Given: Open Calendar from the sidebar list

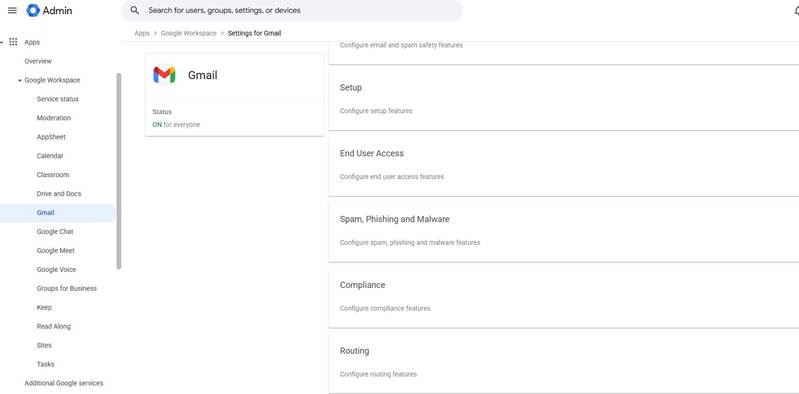Looking at the screenshot, I should 50,156.
